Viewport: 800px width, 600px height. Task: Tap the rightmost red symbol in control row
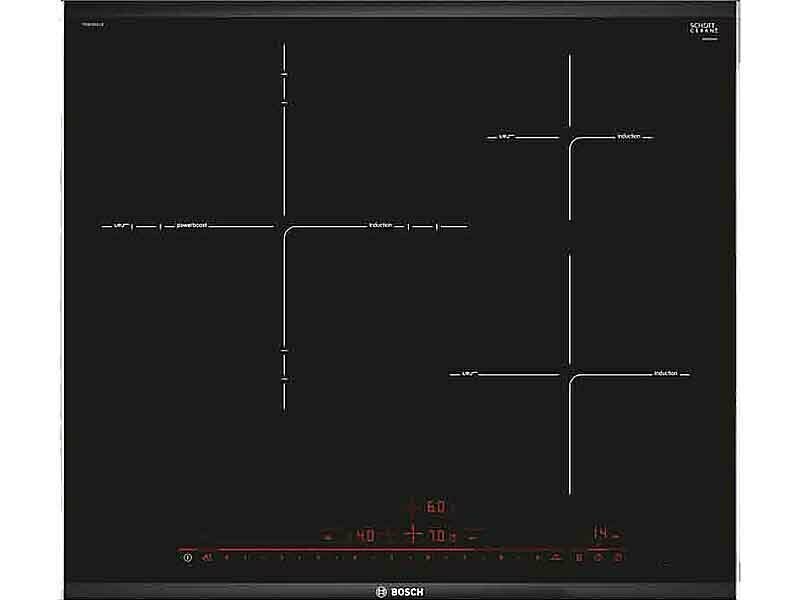(618, 557)
